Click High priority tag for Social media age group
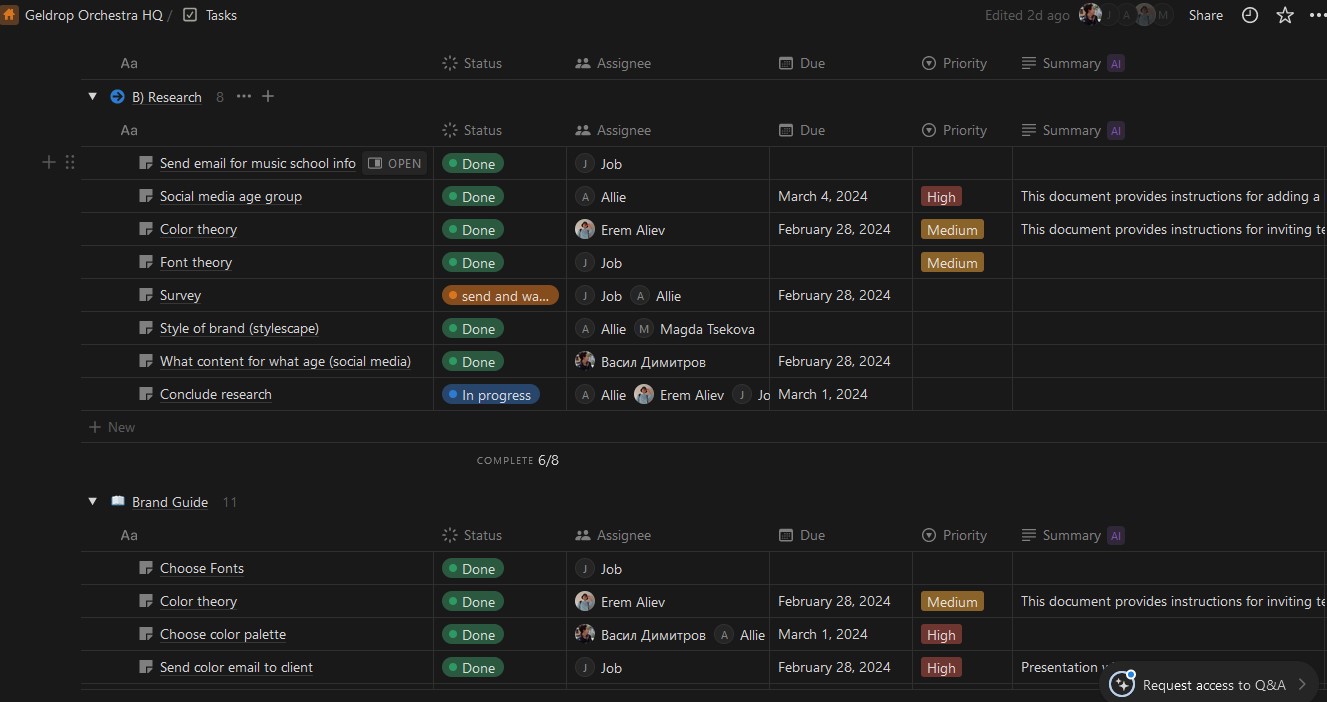This screenshot has height=702, width=1327. click(941, 197)
